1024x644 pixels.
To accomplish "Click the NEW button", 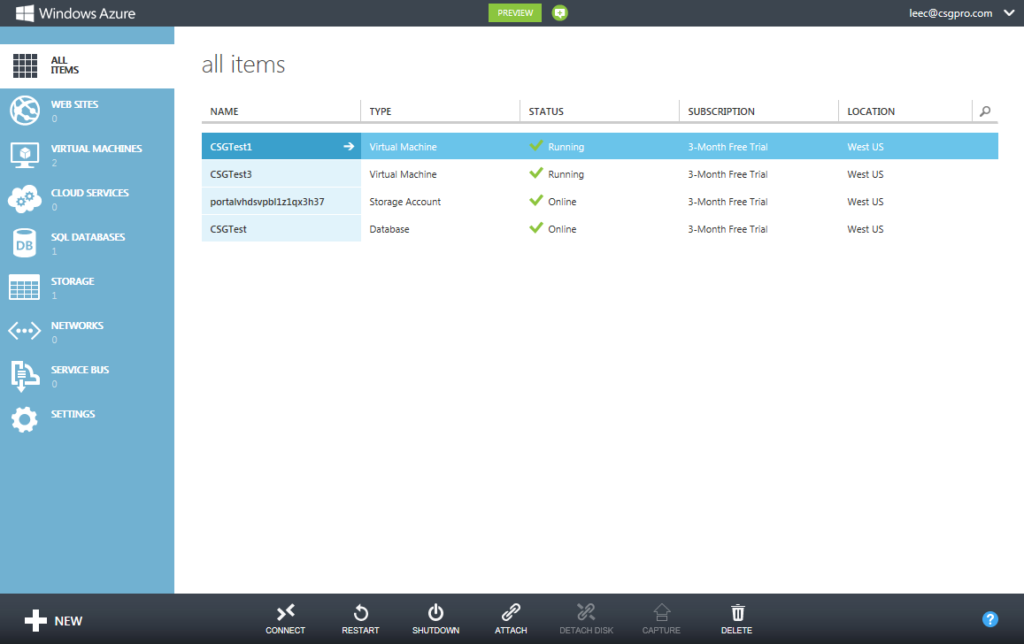I will (x=53, y=620).
